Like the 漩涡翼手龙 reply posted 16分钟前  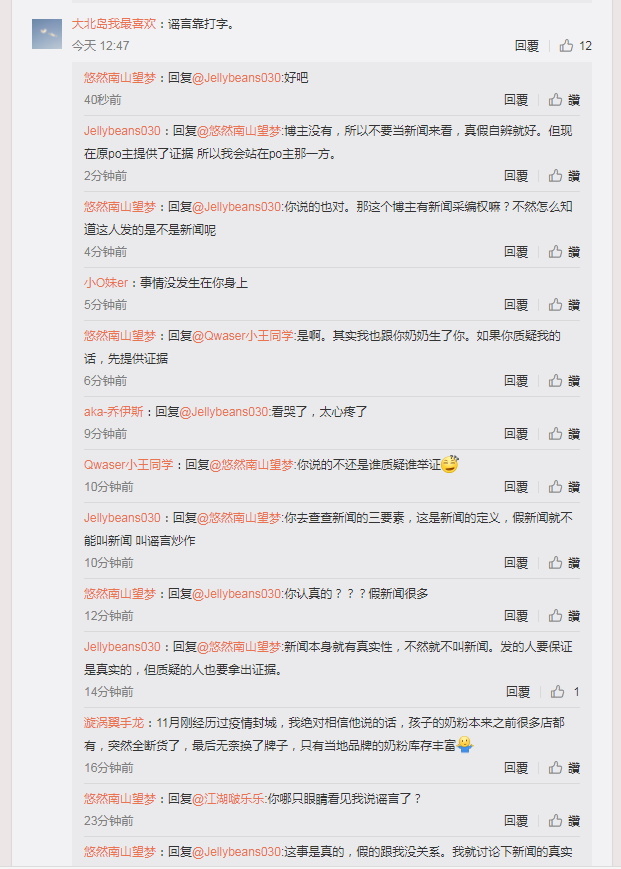pos(564,768)
